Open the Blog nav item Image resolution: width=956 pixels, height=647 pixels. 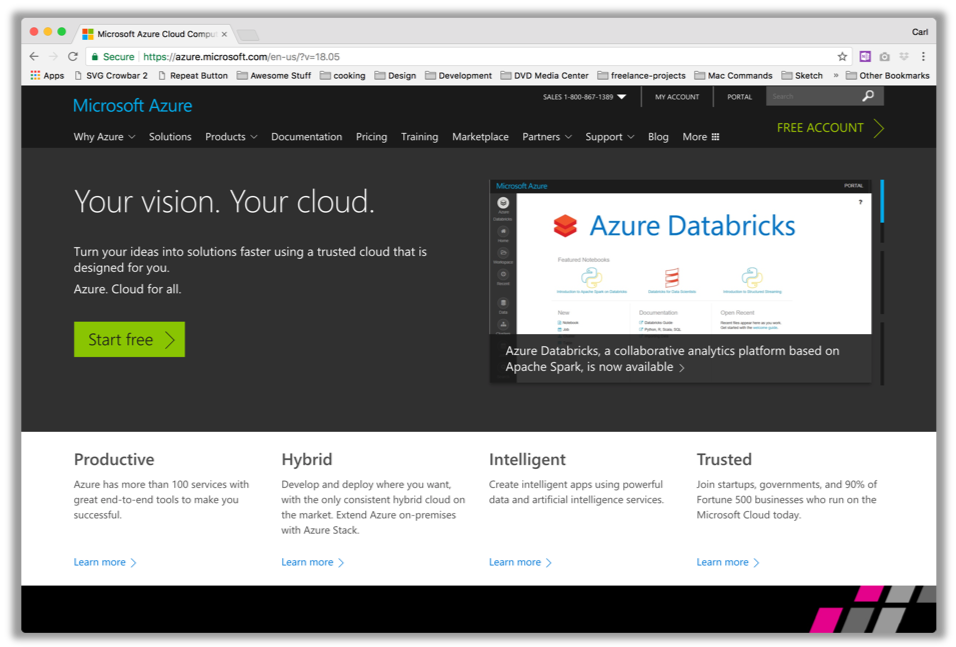658,137
